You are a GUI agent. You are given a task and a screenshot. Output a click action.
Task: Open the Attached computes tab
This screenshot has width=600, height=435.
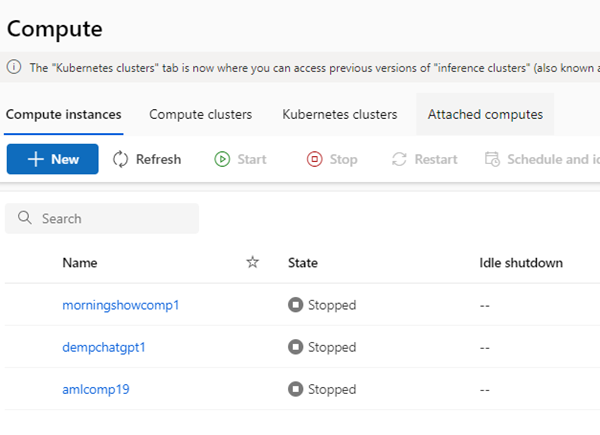(485, 114)
